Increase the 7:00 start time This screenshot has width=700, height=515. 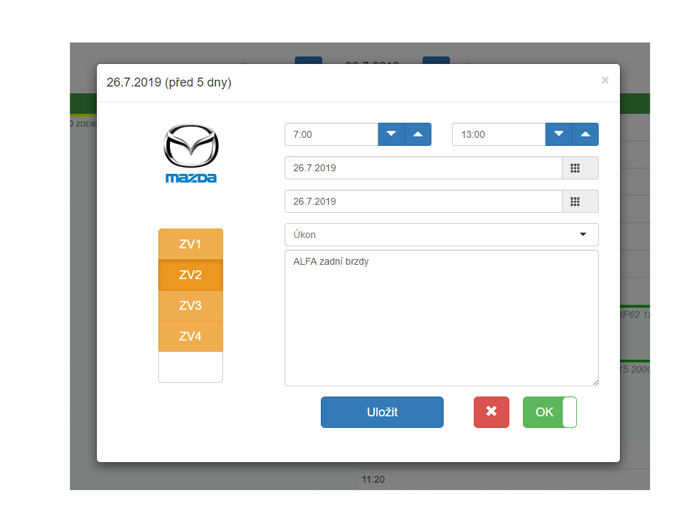coord(418,134)
